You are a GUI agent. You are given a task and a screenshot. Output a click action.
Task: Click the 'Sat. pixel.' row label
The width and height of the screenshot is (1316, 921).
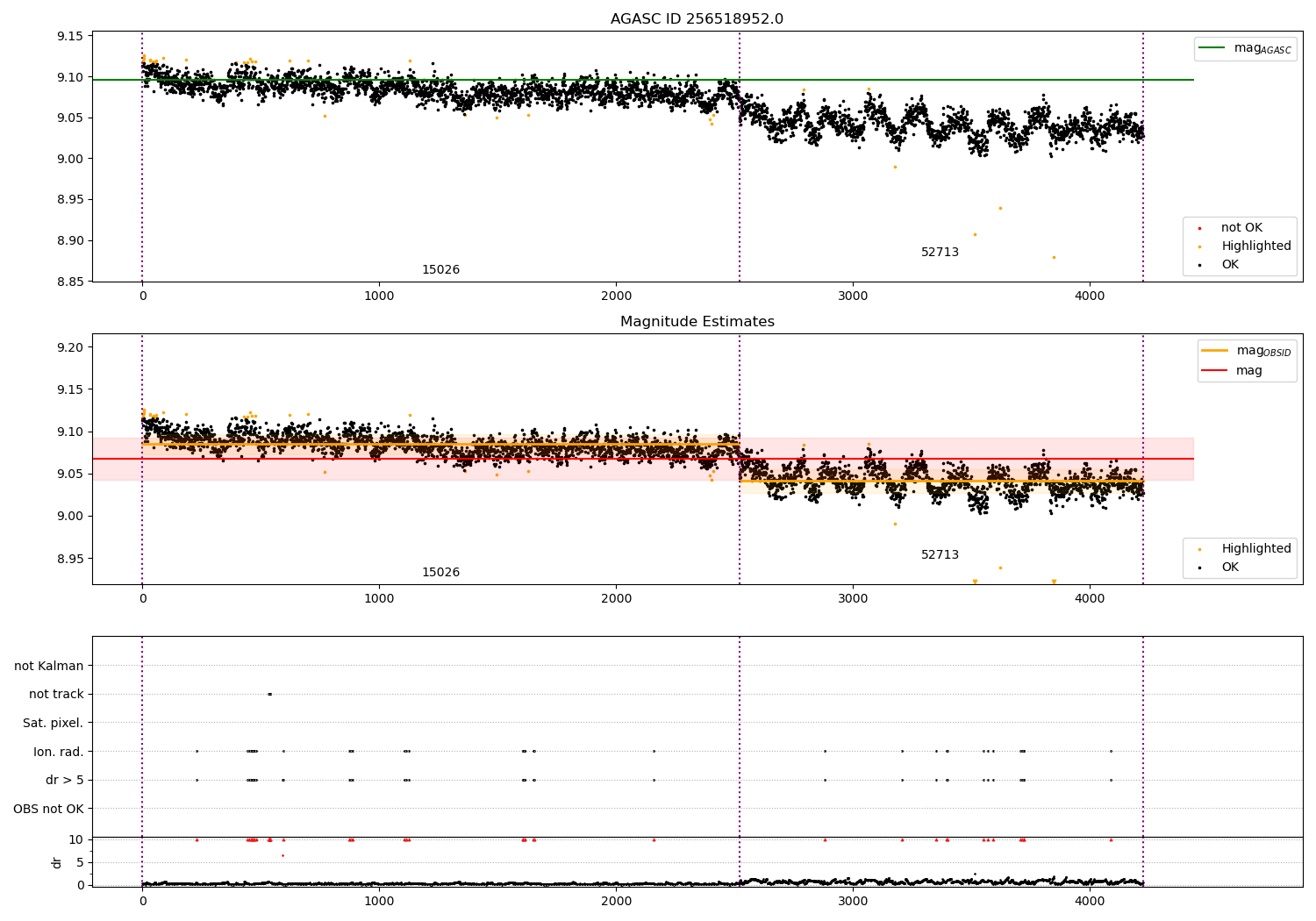coord(54,723)
